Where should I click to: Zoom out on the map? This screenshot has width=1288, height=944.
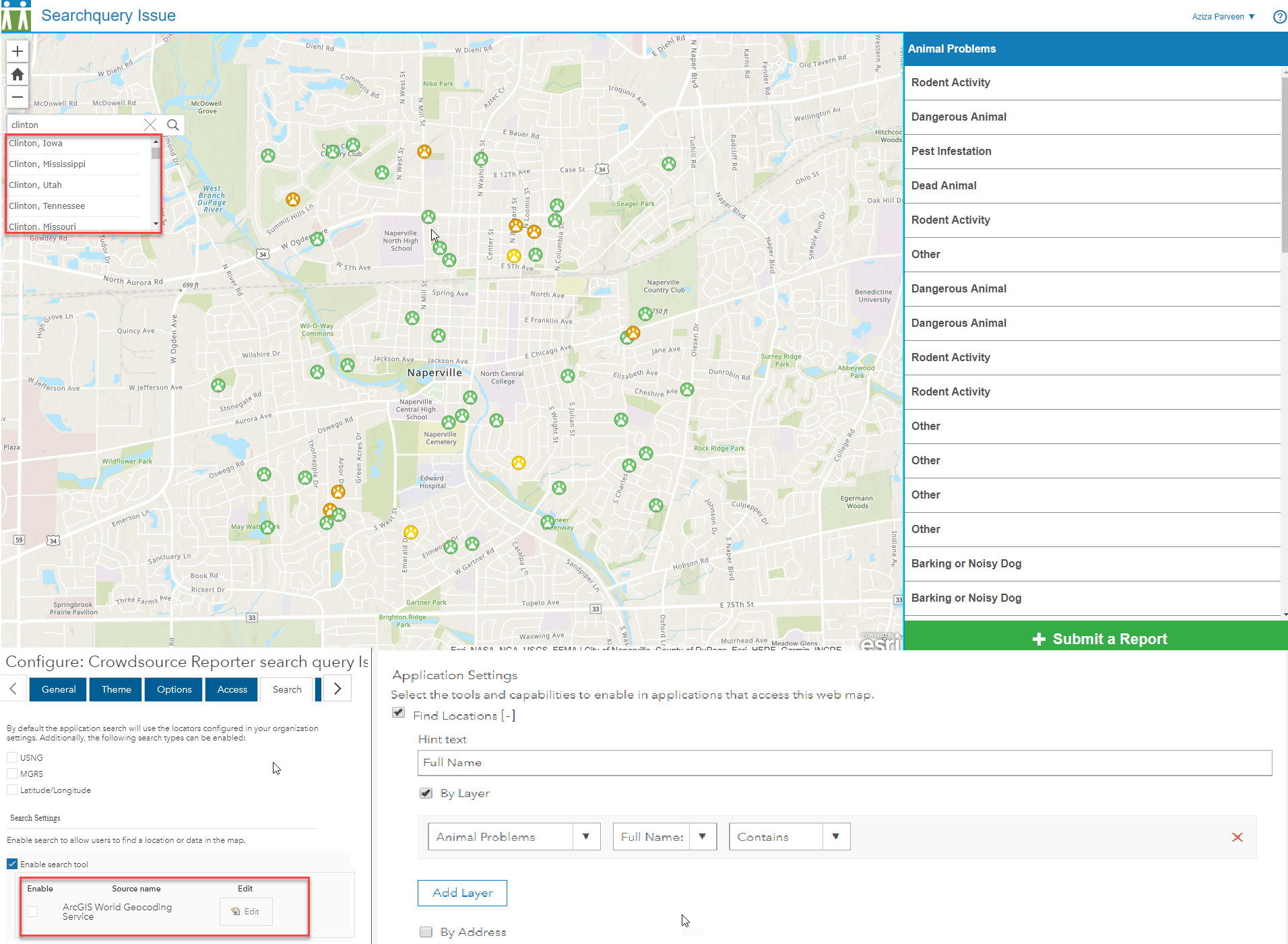(18, 97)
